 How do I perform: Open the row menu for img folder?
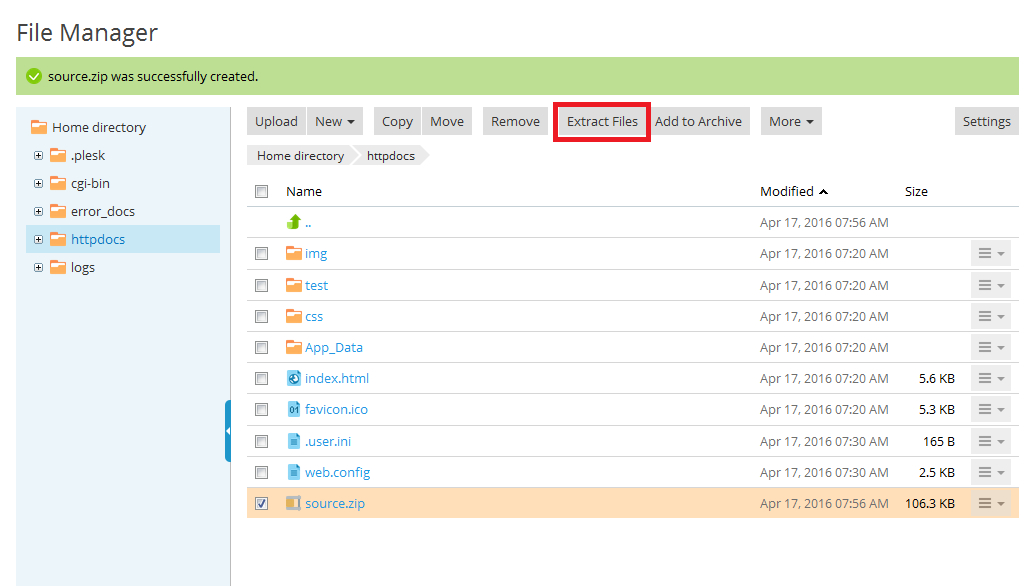coord(991,253)
